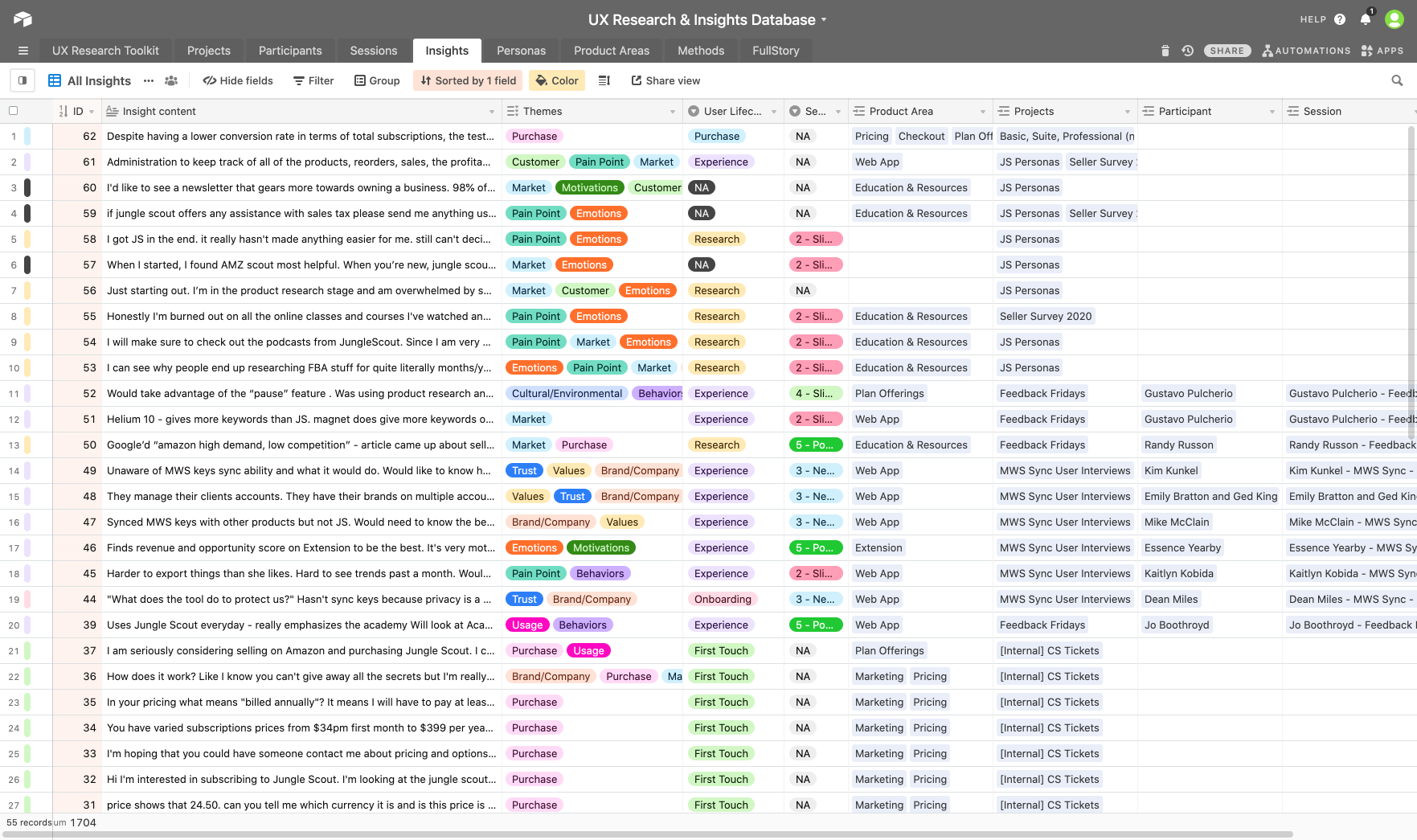Open base revision history icon
The image size is (1417, 840).
1187,51
